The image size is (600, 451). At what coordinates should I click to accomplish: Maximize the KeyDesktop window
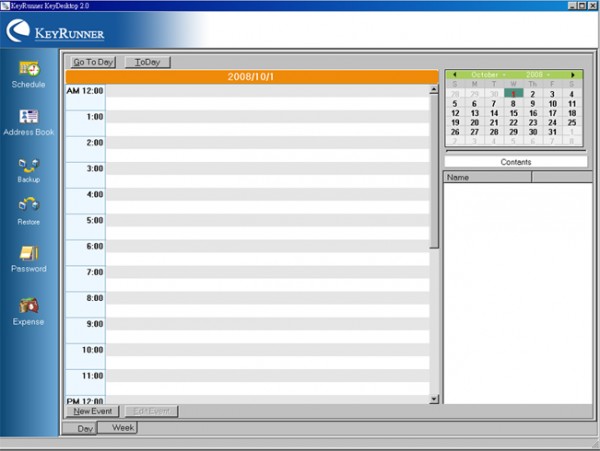[x=582, y=5]
